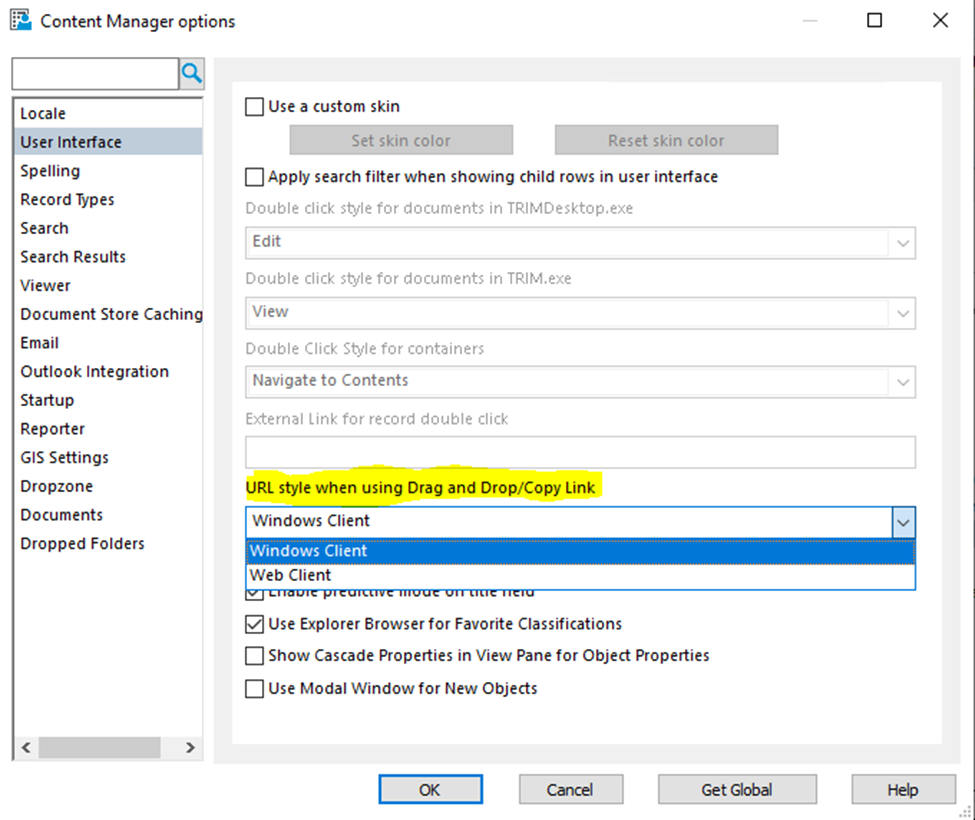Image resolution: width=975 pixels, height=820 pixels.
Task: Select the GIS Settings category in sidebar
Action: point(64,457)
